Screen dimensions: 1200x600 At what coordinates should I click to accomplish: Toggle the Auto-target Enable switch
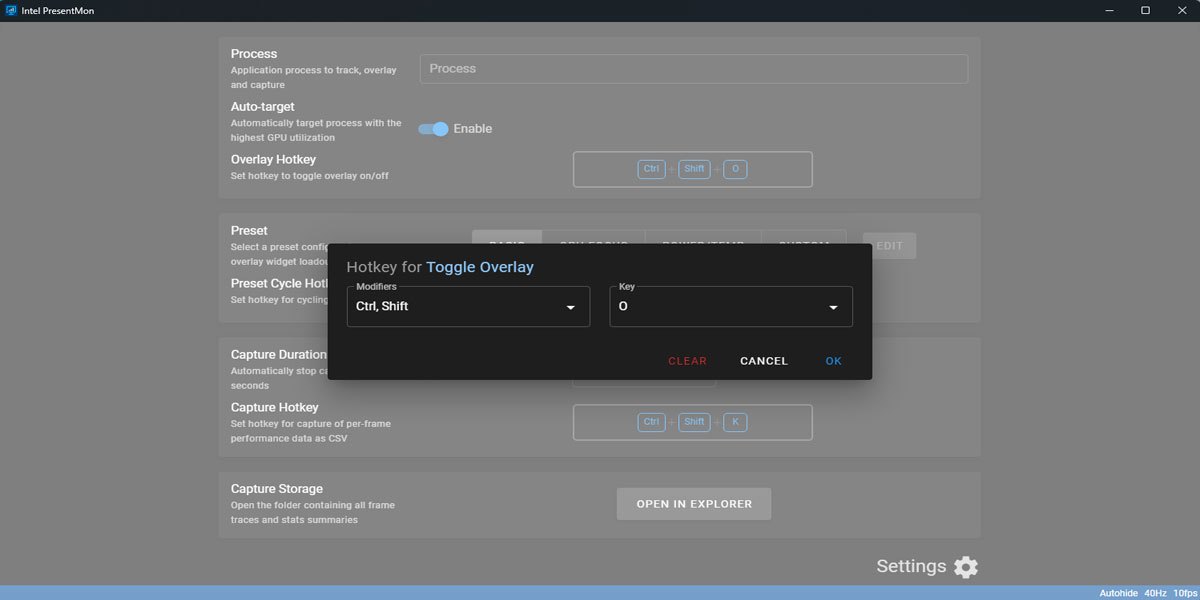coord(434,129)
